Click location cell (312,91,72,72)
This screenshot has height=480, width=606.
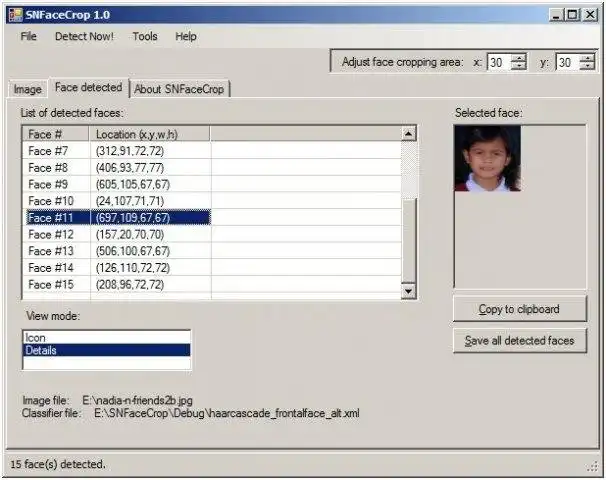coord(130,151)
